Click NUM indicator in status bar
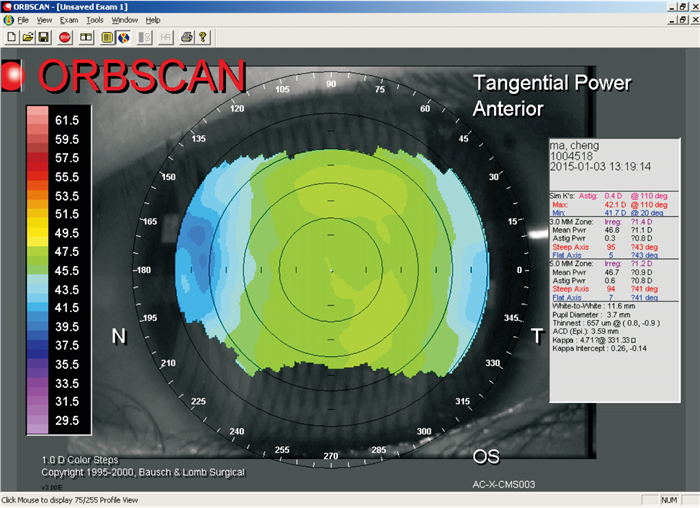Screen dimensions: 700x508 (x=669, y=500)
